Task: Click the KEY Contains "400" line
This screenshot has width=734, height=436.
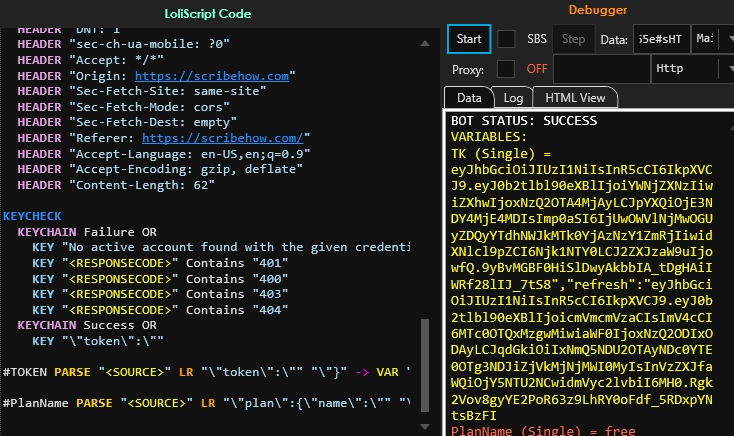Action: 160,279
